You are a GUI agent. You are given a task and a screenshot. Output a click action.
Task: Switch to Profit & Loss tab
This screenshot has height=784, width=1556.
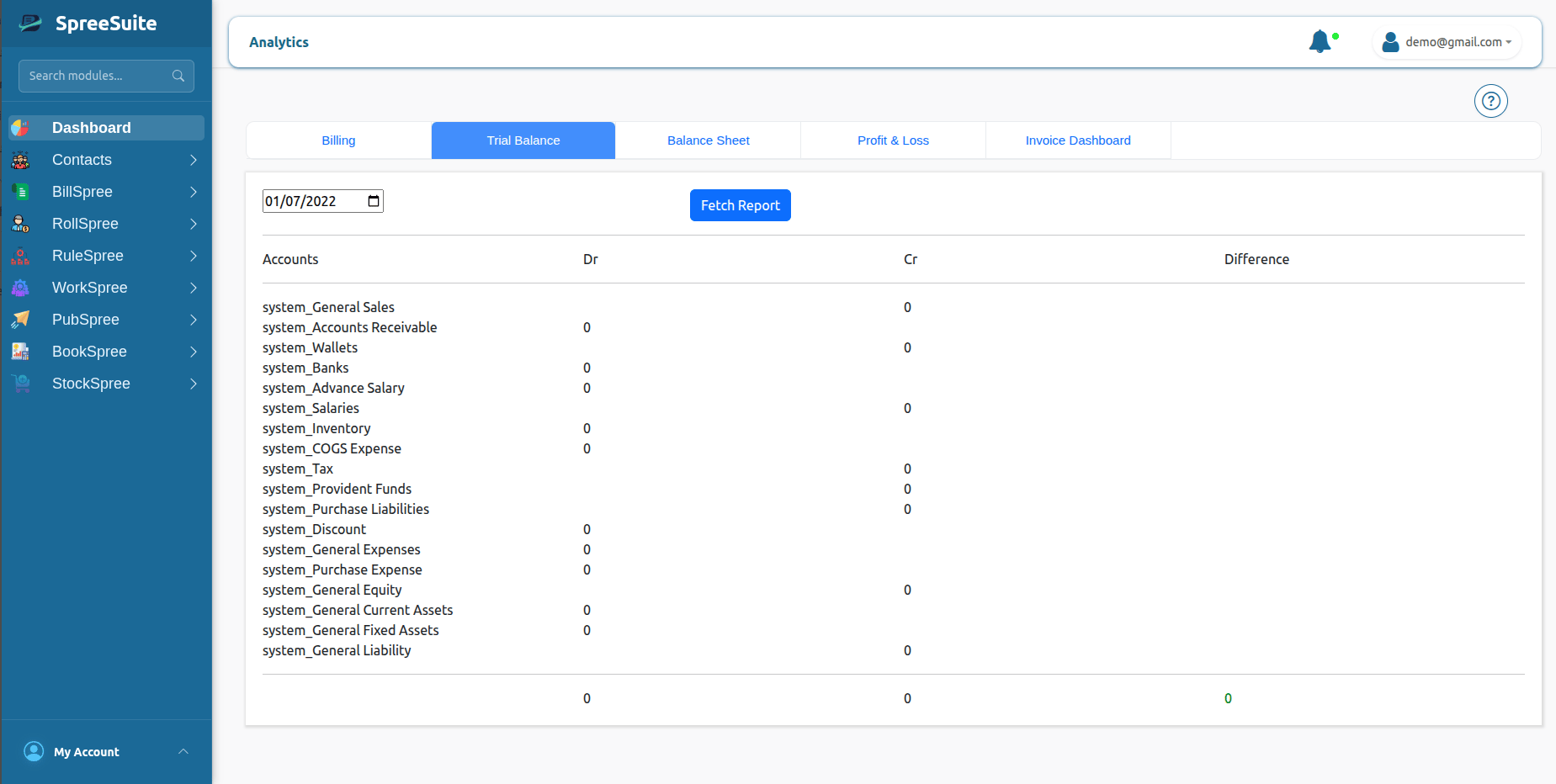pos(893,140)
